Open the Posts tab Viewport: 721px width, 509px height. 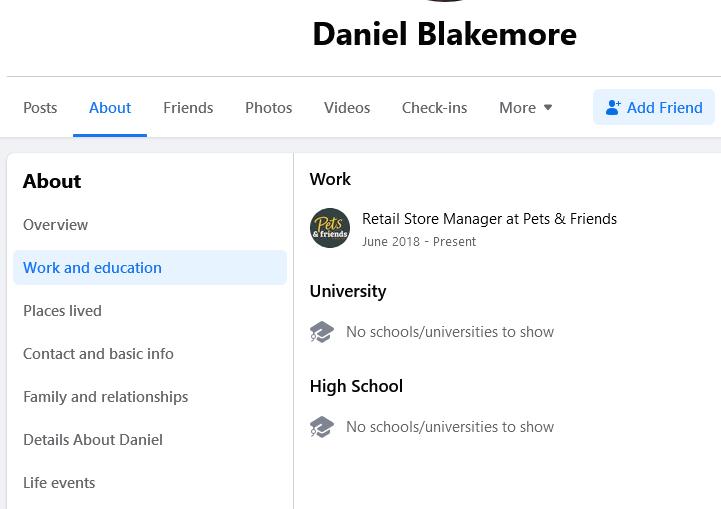pyautogui.click(x=40, y=108)
